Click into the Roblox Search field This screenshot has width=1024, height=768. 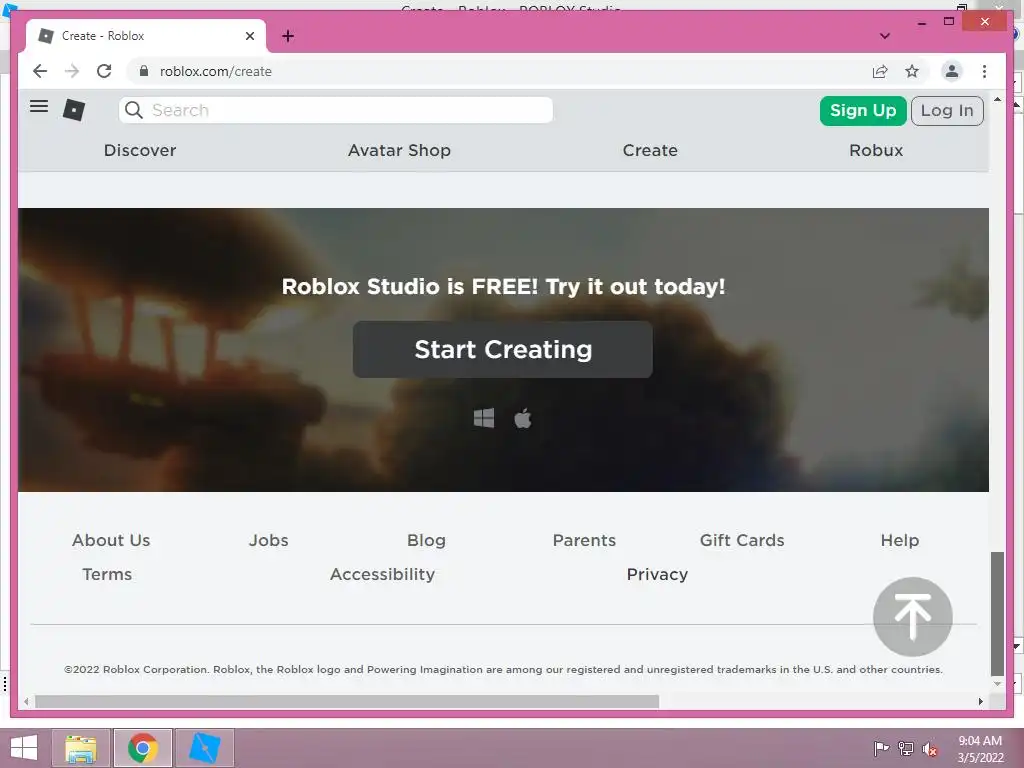(x=336, y=110)
